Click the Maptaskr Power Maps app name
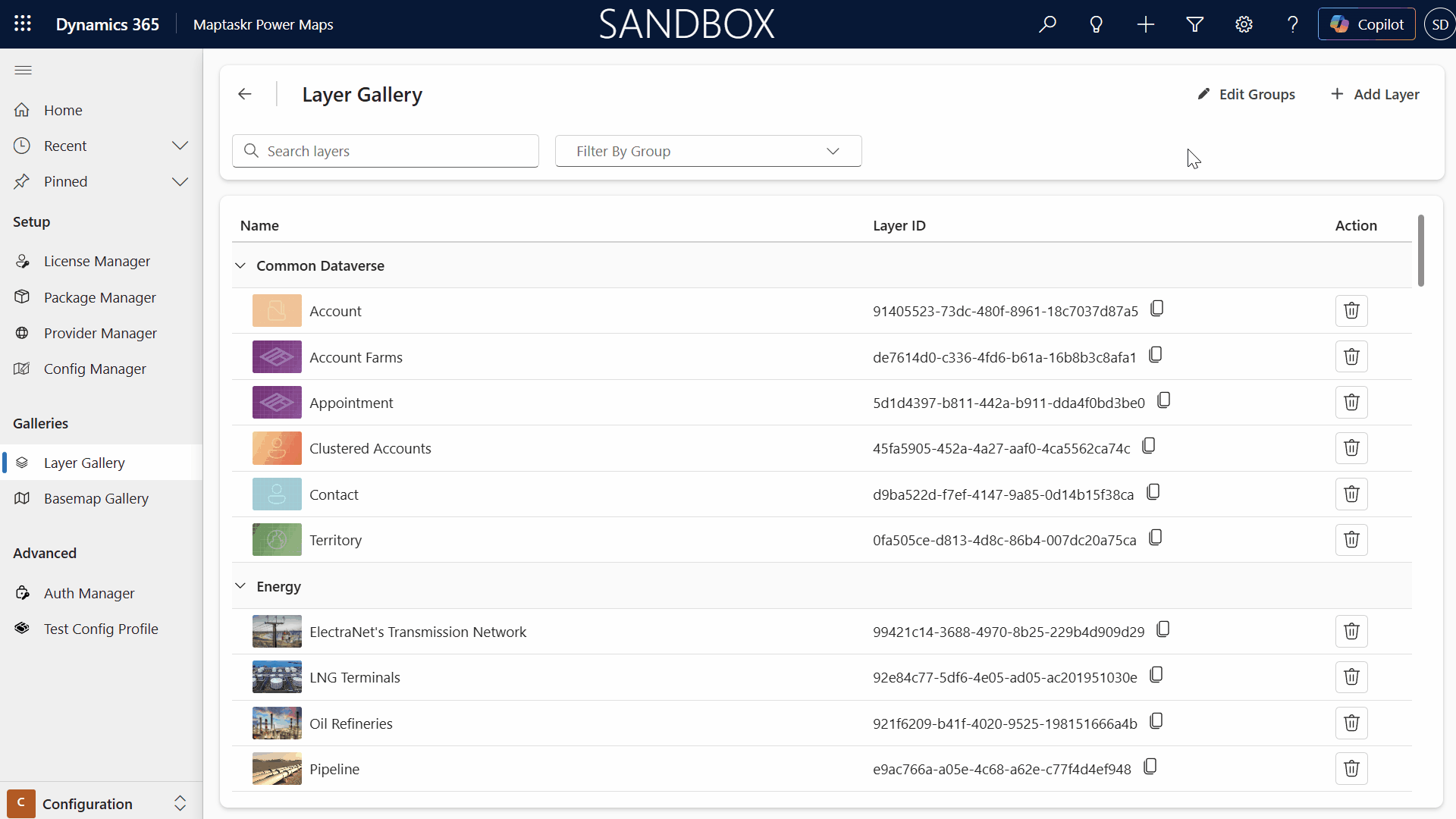Image resolution: width=1456 pixels, height=819 pixels. (x=263, y=24)
